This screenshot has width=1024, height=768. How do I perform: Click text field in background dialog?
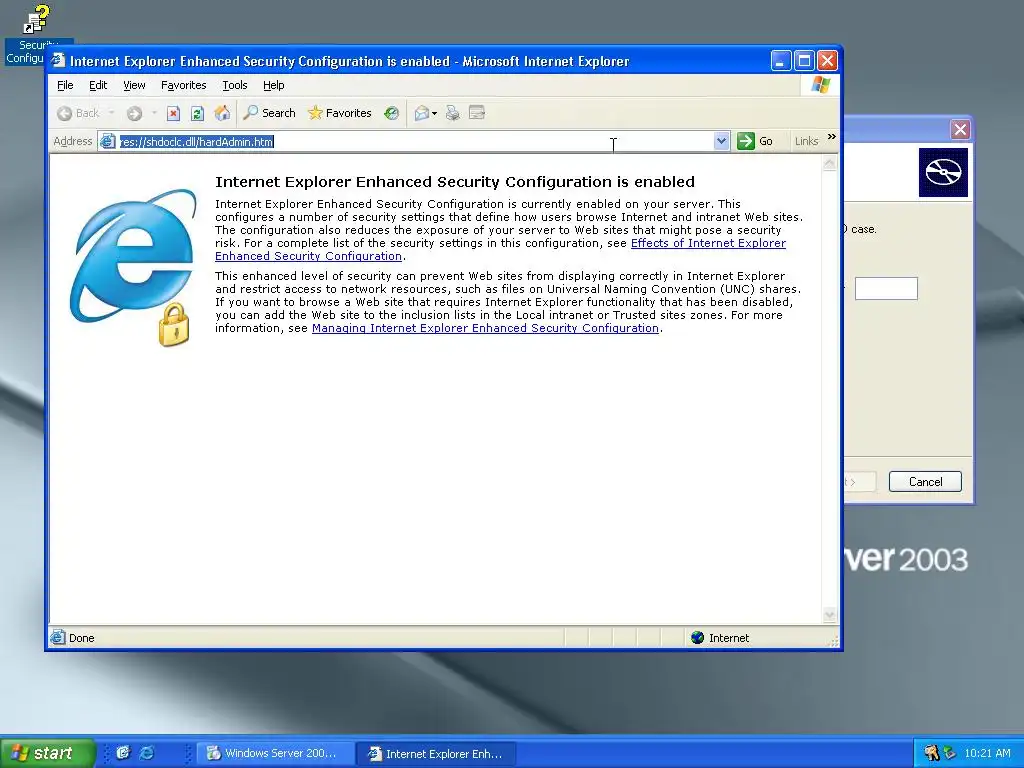click(x=886, y=288)
